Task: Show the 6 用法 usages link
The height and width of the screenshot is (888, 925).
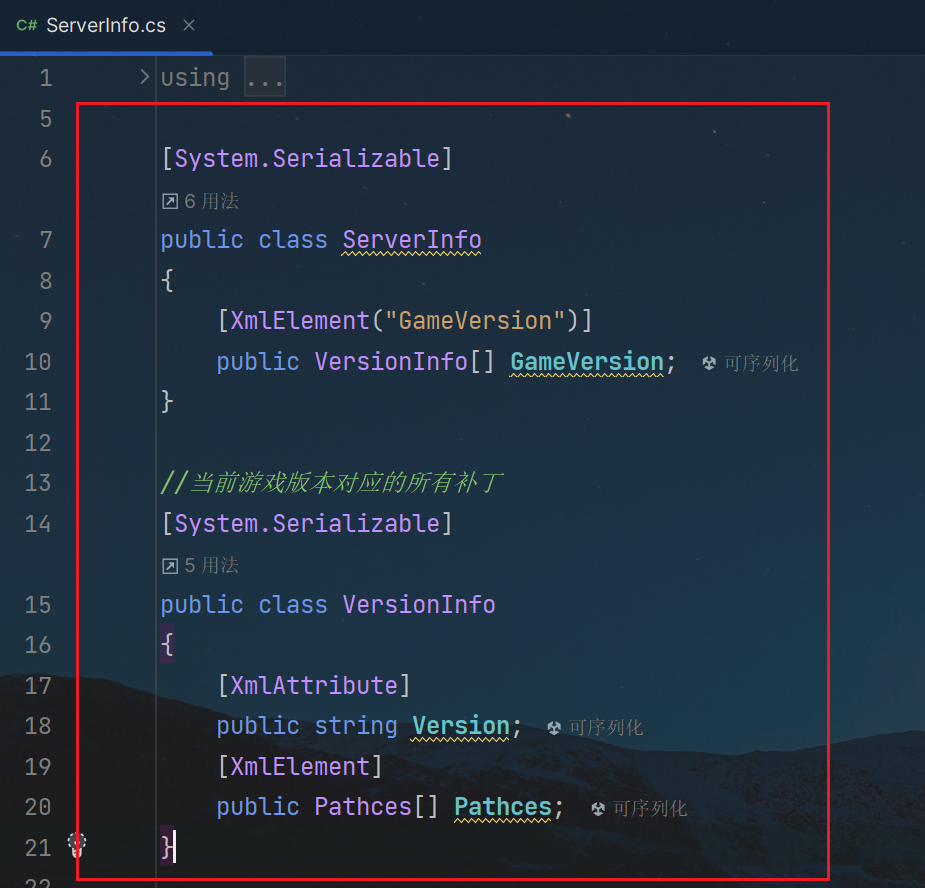Action: pos(211,202)
